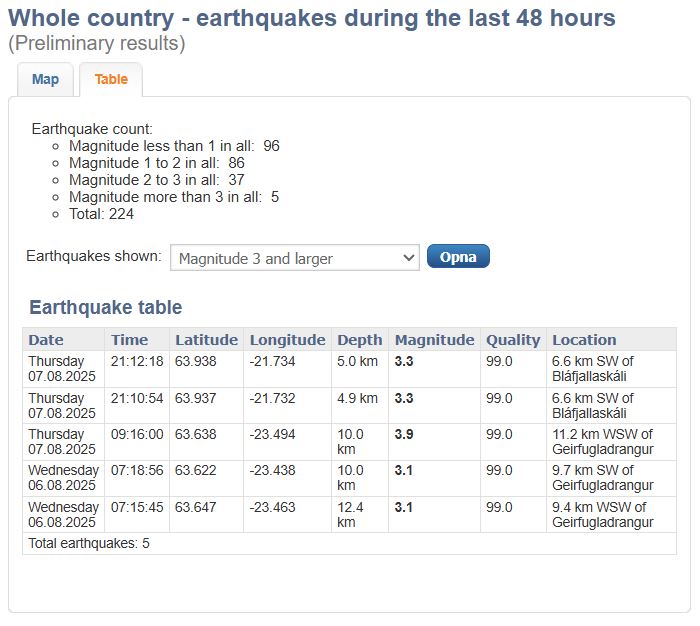Viewport: 700px width, 626px height.
Task: Open the Earthquakes shown magnitude dropdown
Action: [295, 258]
